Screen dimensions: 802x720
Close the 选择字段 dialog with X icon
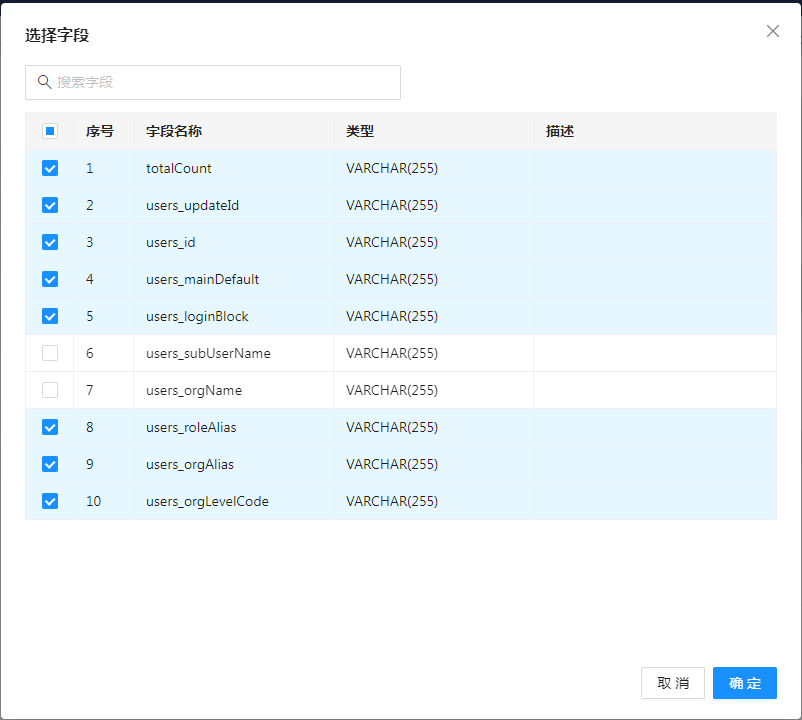(772, 31)
